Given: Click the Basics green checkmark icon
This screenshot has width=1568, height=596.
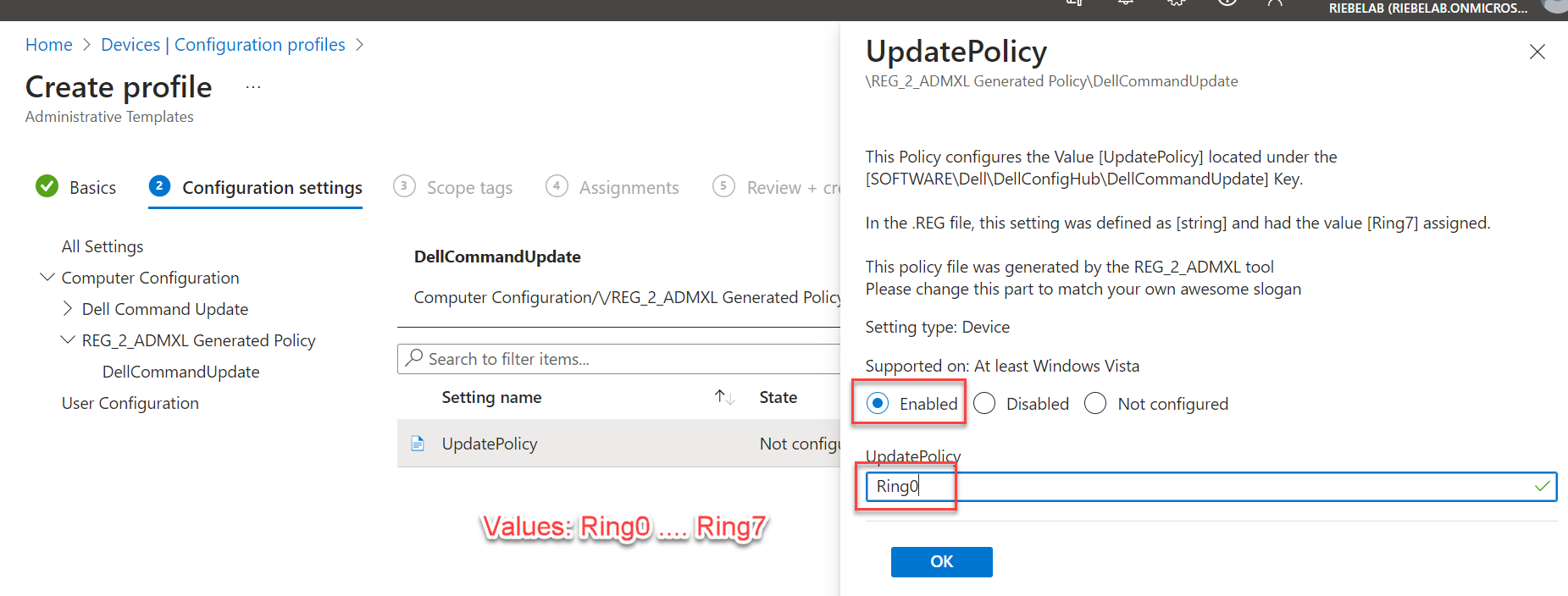Looking at the screenshot, I should coord(47,186).
